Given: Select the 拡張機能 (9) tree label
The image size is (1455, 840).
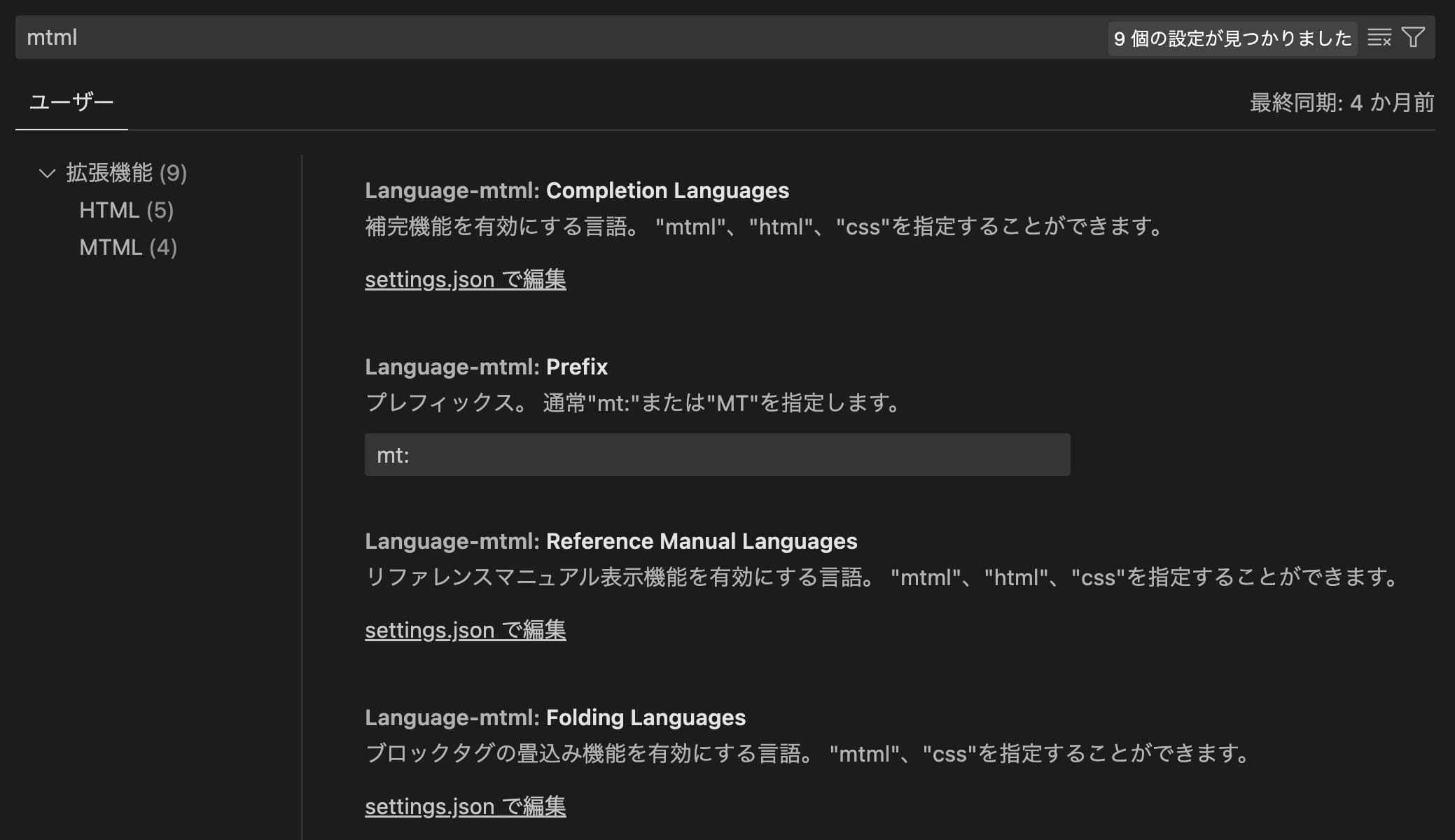Looking at the screenshot, I should click(x=127, y=173).
